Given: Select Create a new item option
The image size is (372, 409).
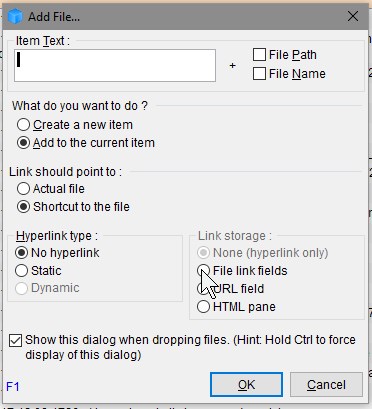Looking at the screenshot, I should [x=23, y=125].
